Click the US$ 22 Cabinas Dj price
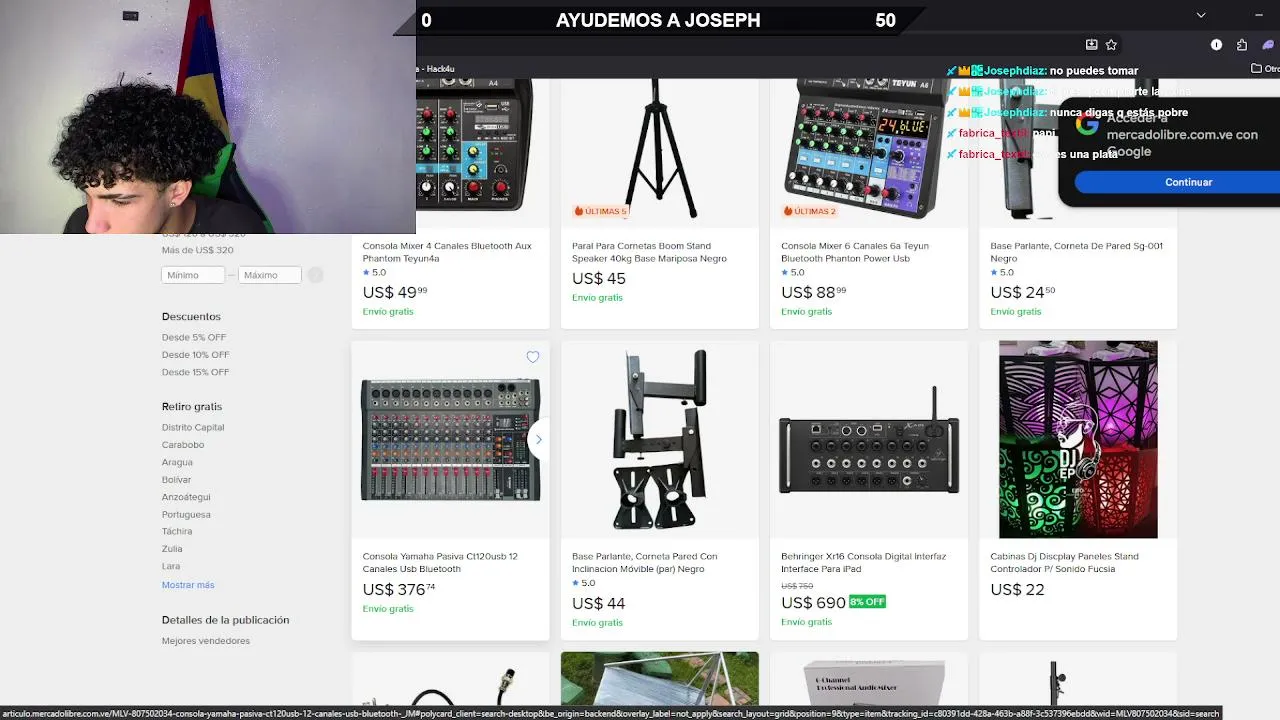Screen dimensions: 1280x720 1017,589
